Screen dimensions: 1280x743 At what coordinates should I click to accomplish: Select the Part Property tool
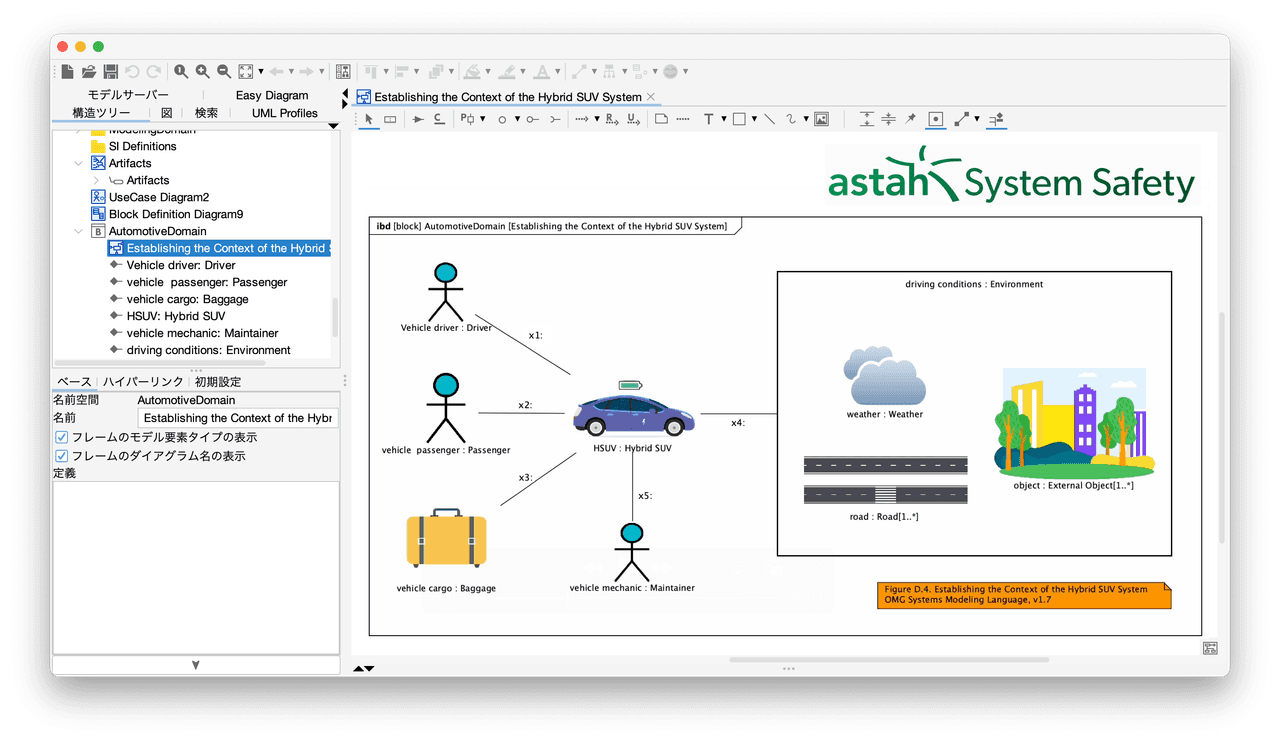pos(390,119)
